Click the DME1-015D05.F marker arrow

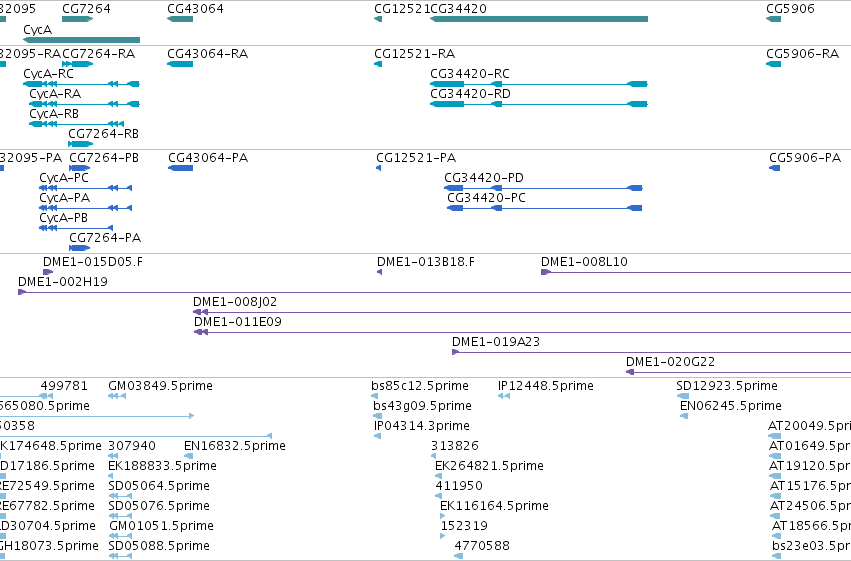point(48,272)
